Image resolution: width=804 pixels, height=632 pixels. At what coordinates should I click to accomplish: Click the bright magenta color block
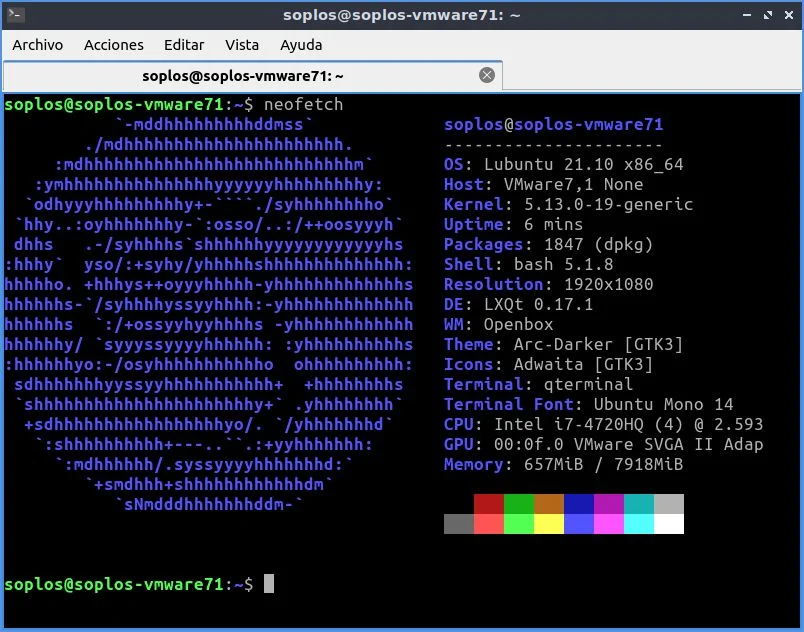pos(609,524)
